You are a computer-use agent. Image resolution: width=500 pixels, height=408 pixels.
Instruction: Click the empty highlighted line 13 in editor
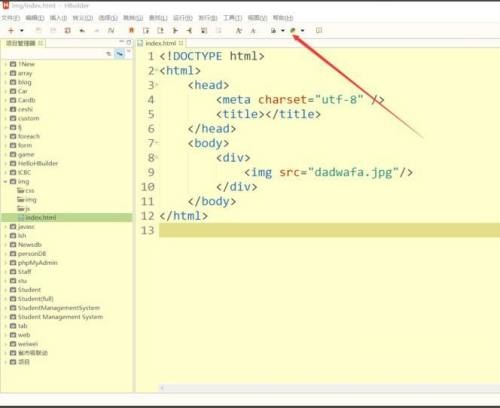click(x=329, y=230)
